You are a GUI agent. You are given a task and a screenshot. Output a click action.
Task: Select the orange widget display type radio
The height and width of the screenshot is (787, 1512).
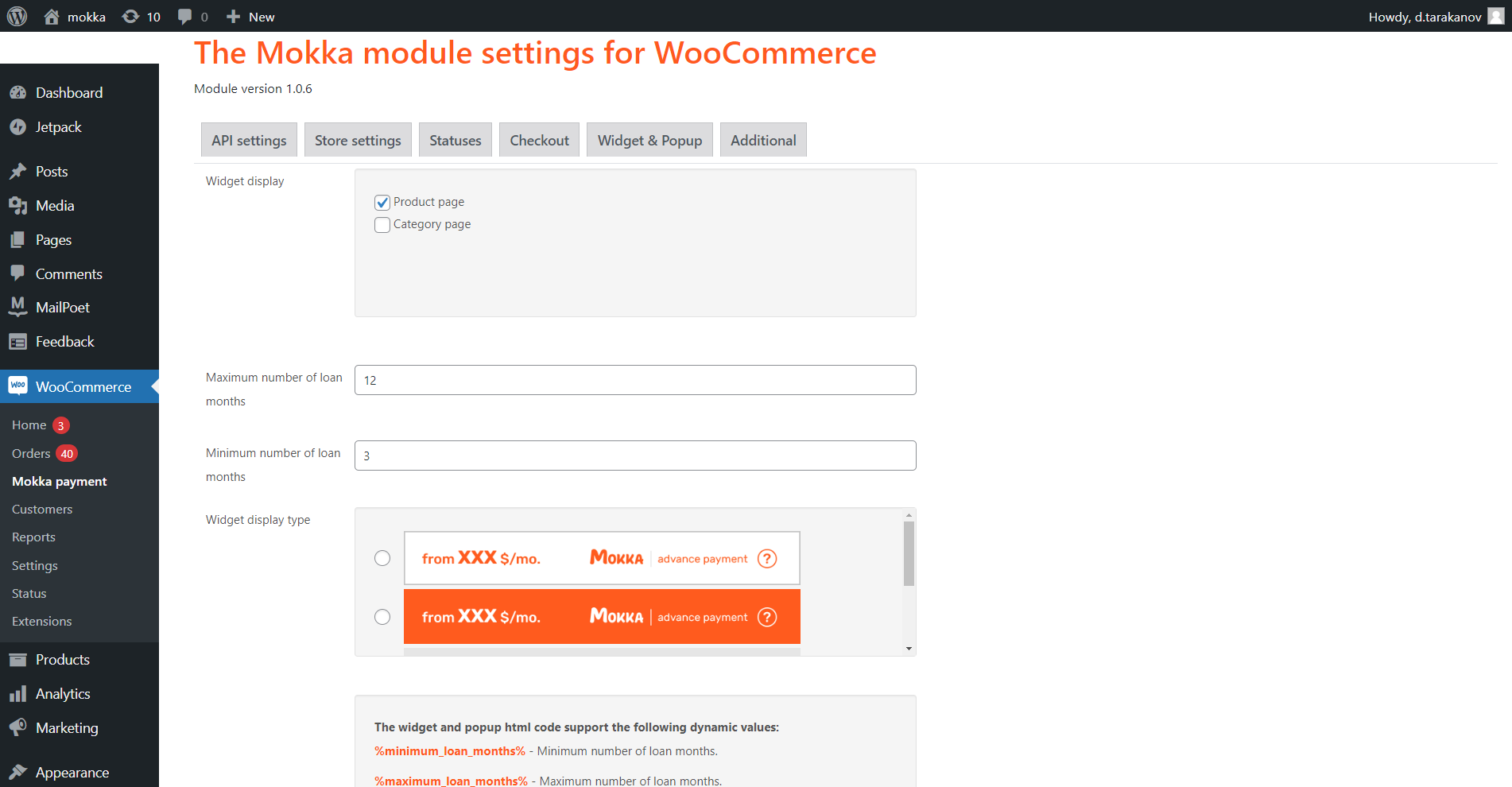pyautogui.click(x=382, y=617)
